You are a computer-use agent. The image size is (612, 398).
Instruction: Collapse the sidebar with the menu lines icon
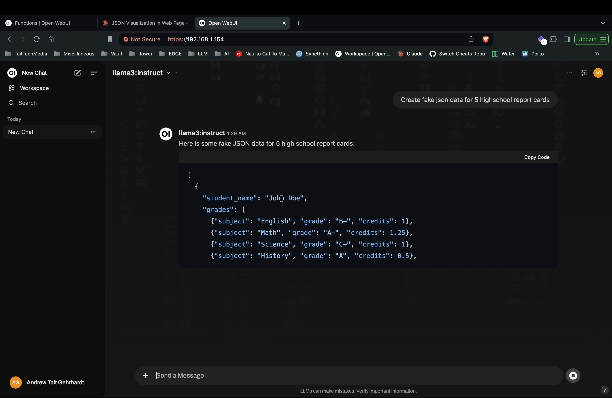click(x=94, y=73)
